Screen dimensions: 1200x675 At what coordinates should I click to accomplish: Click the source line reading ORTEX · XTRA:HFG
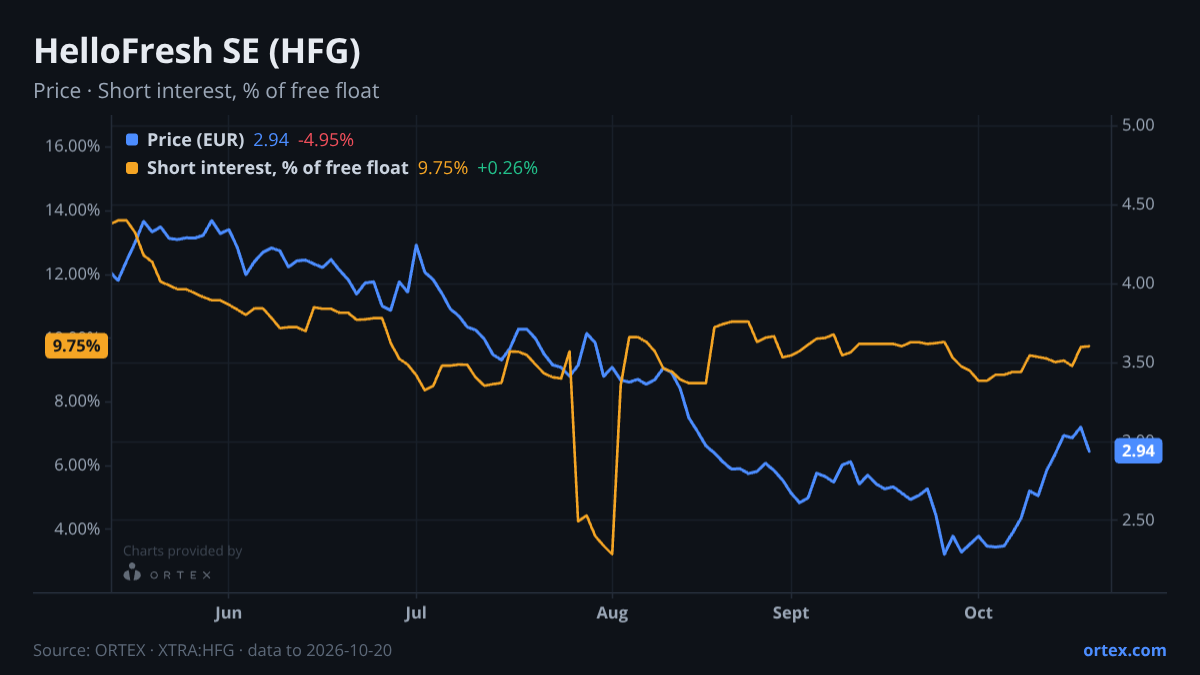(x=212, y=650)
